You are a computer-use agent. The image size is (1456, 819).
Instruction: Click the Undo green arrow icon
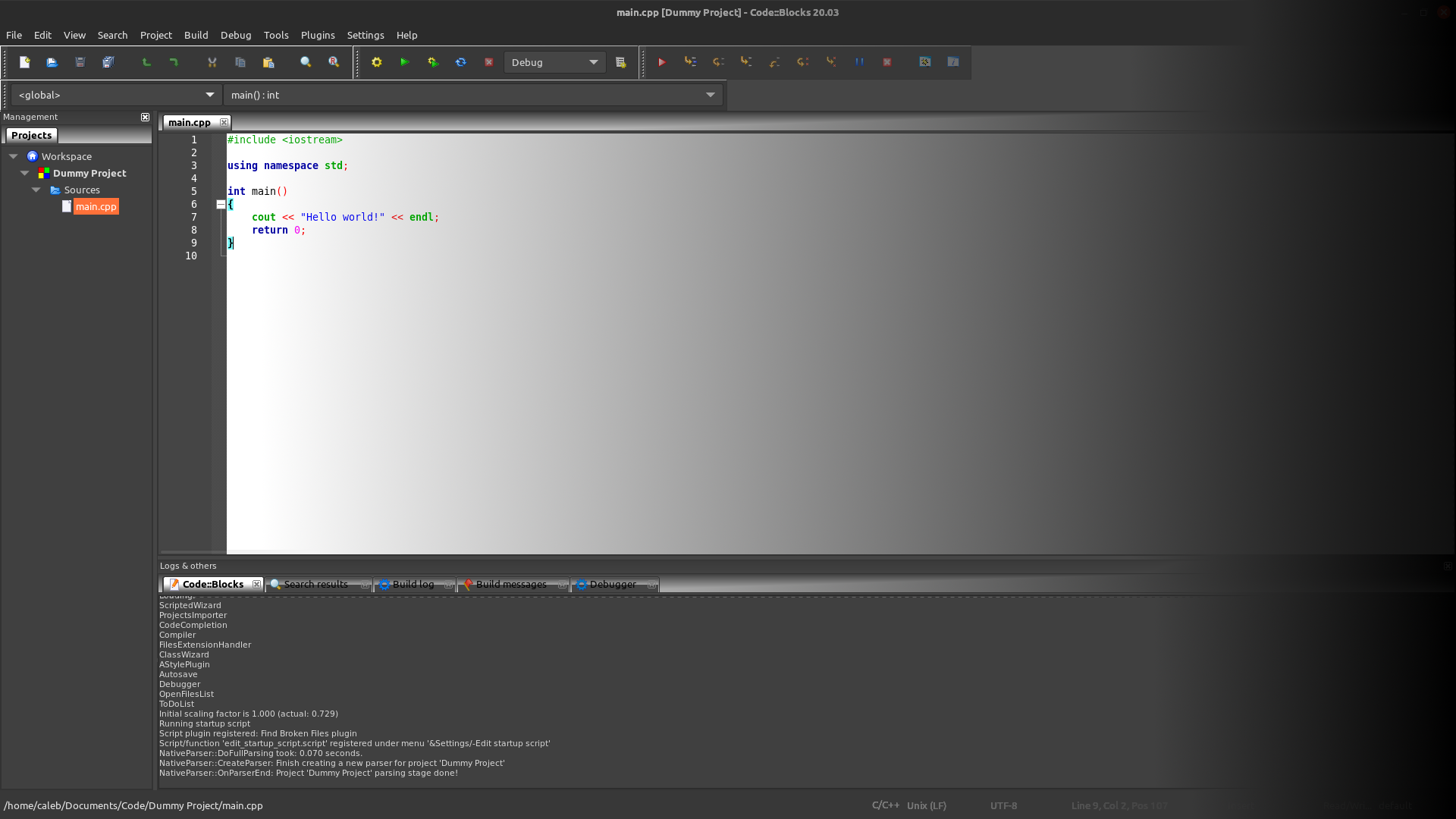coord(146,62)
